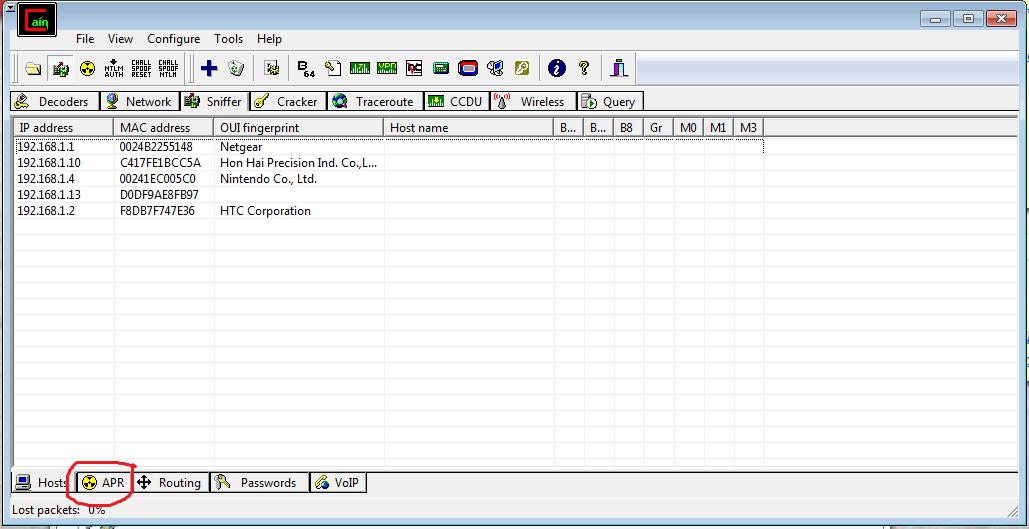Click the Open file folder toolbar icon

(33, 68)
